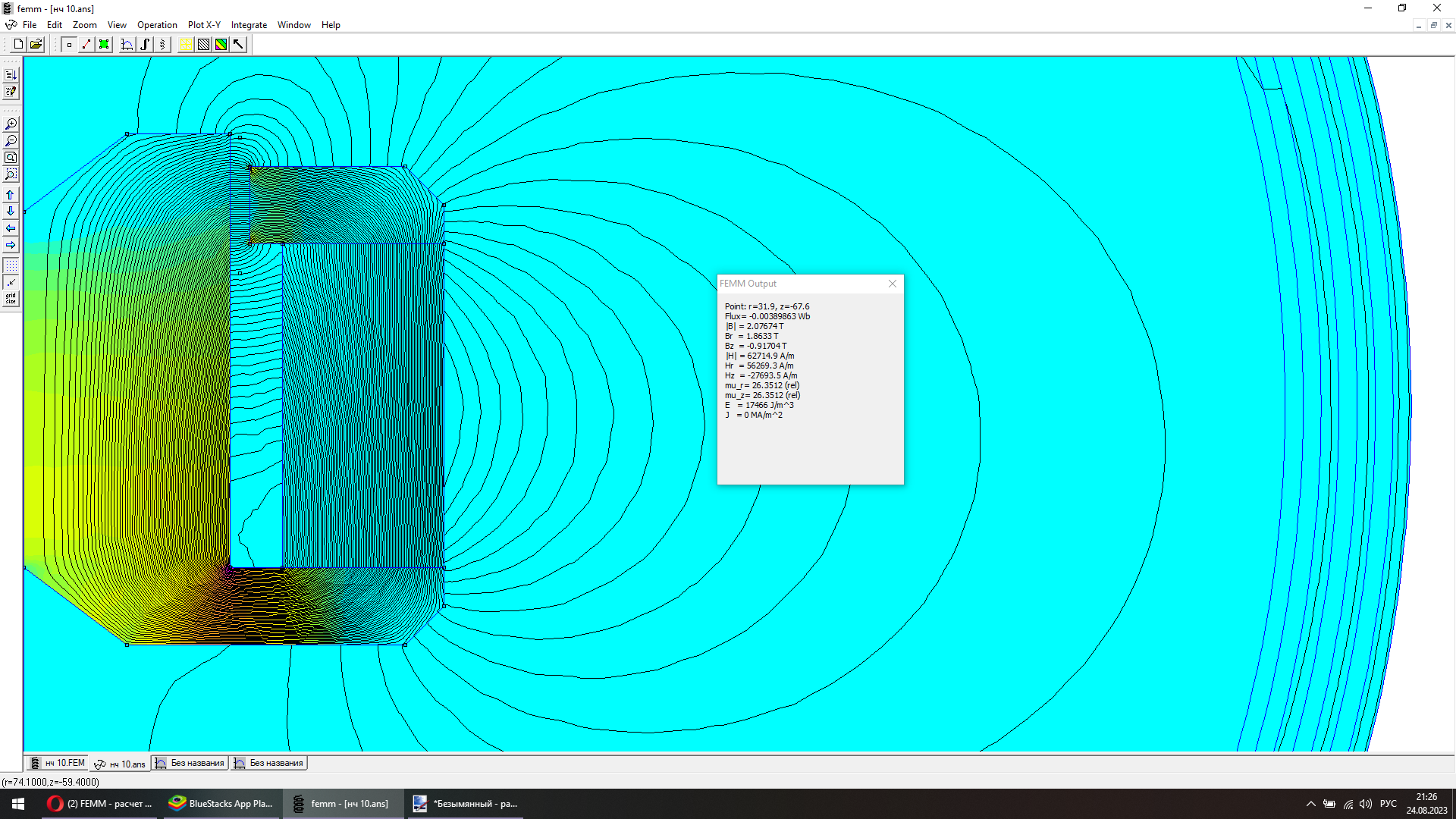
Task: Open circuit properties coil icon
Action: tap(162, 45)
